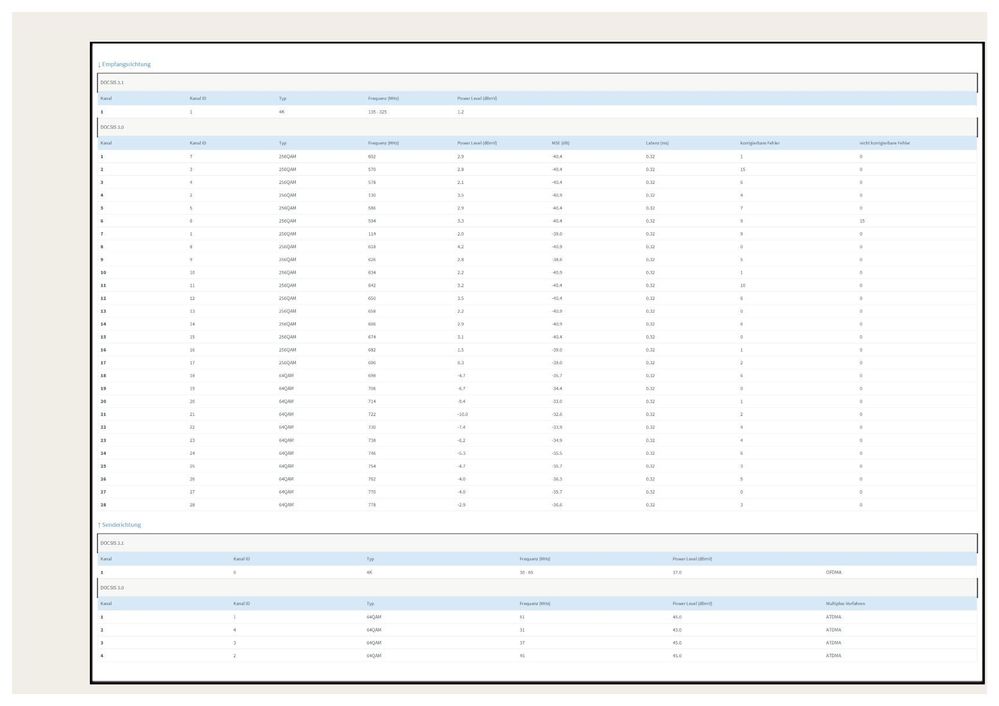Select frequency 714 in channel 20 row
The height and width of the screenshot is (706, 999).
tap(372, 402)
